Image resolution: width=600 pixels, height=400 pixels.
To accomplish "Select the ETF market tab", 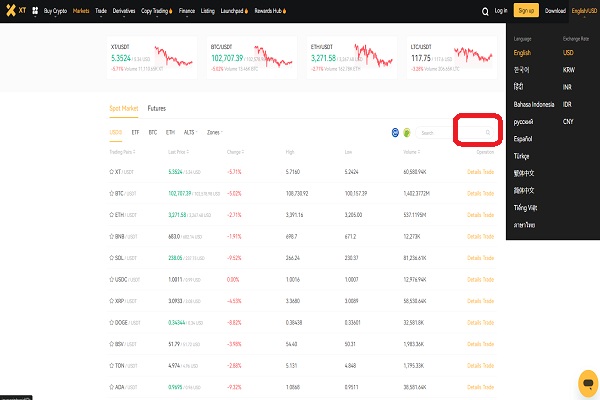I will click(x=135, y=132).
